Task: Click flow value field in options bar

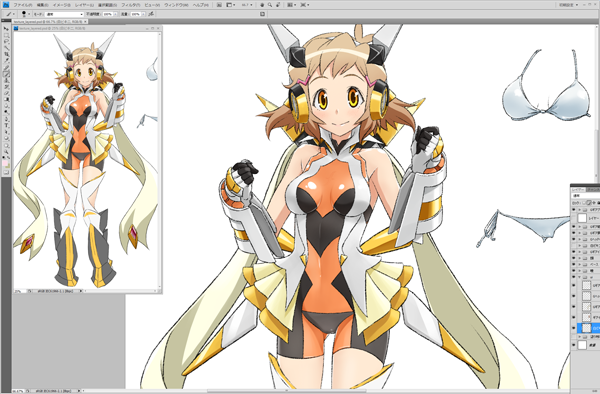Action: (135, 14)
